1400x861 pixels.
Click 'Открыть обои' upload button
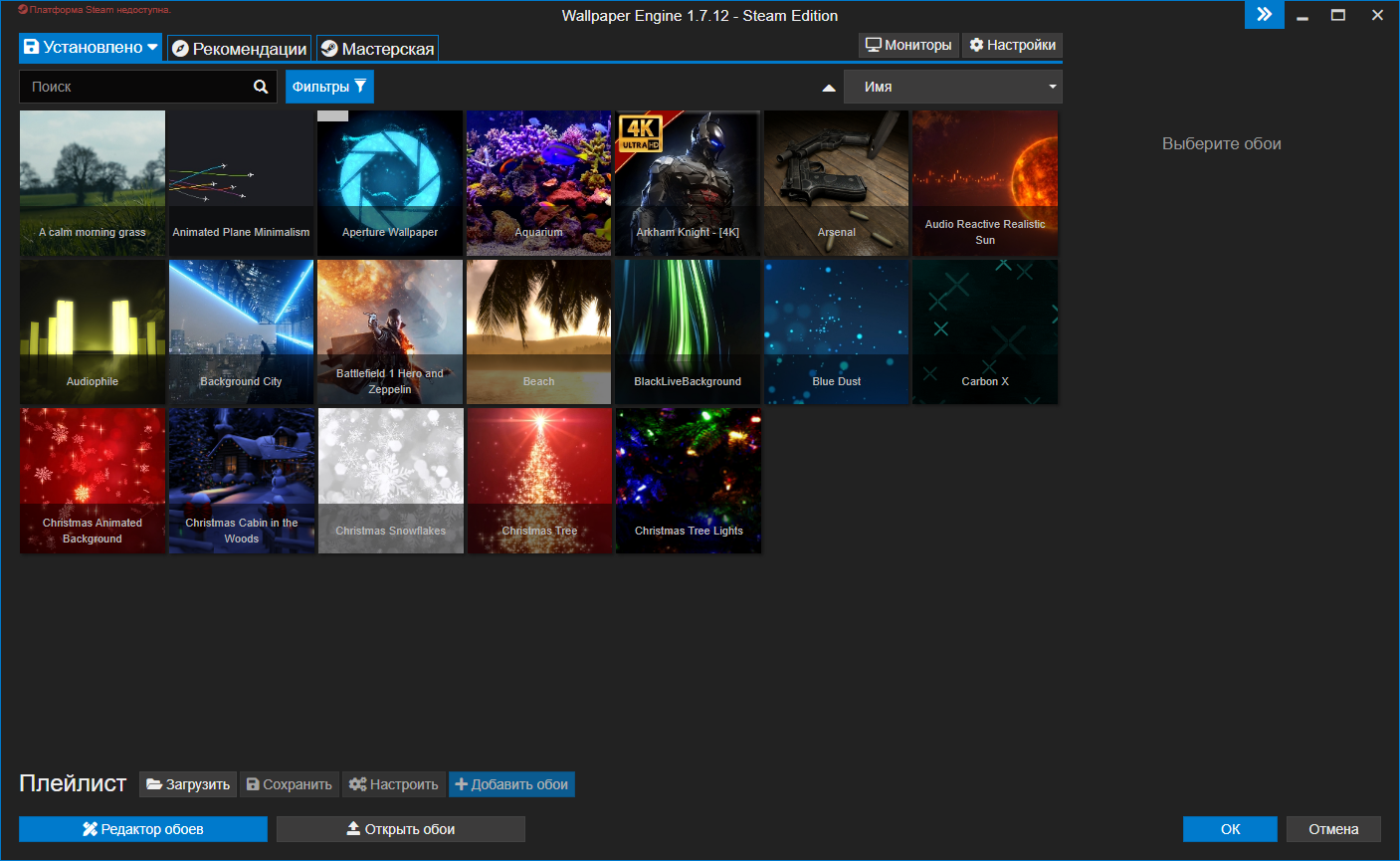[400, 829]
